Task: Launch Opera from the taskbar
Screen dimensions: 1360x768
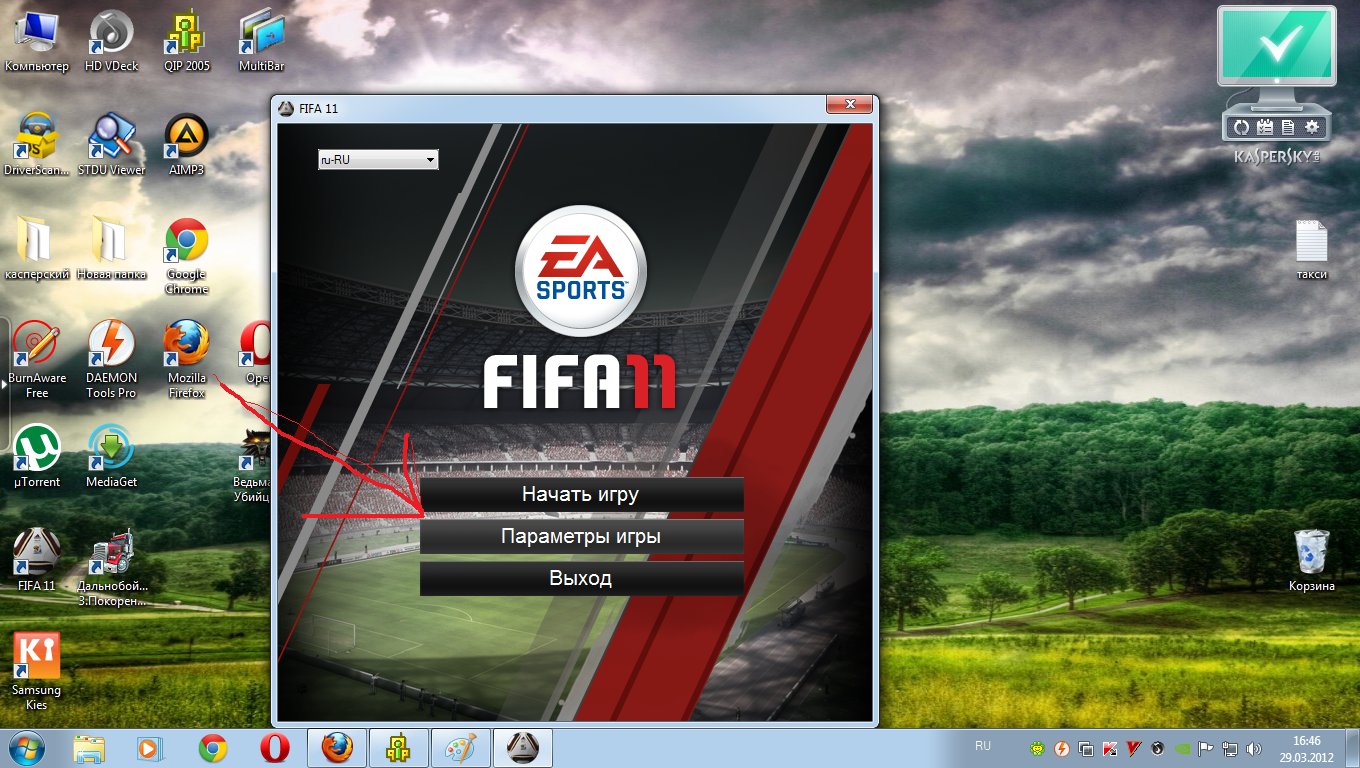Action: tap(274, 748)
